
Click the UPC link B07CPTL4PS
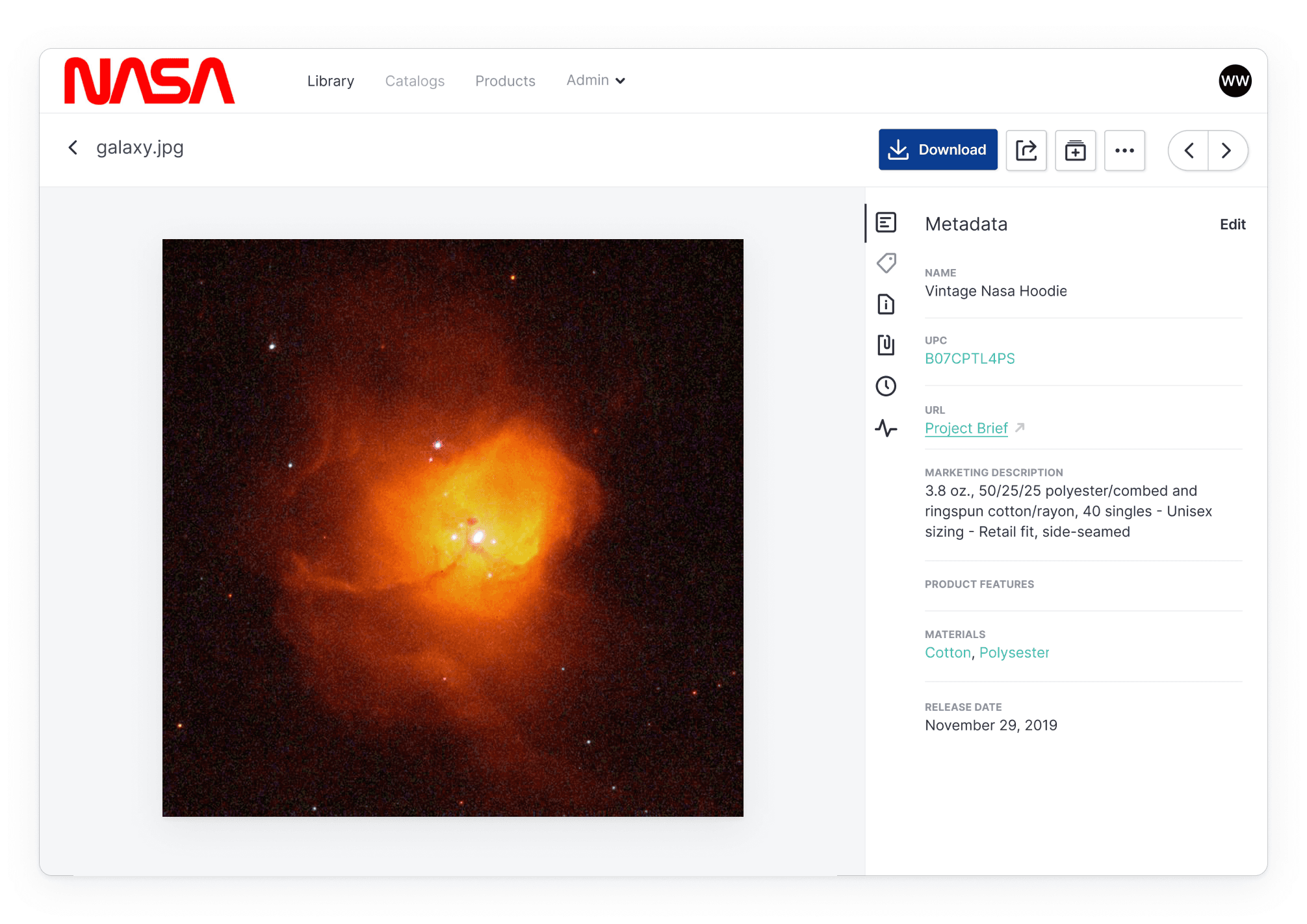[970, 359]
